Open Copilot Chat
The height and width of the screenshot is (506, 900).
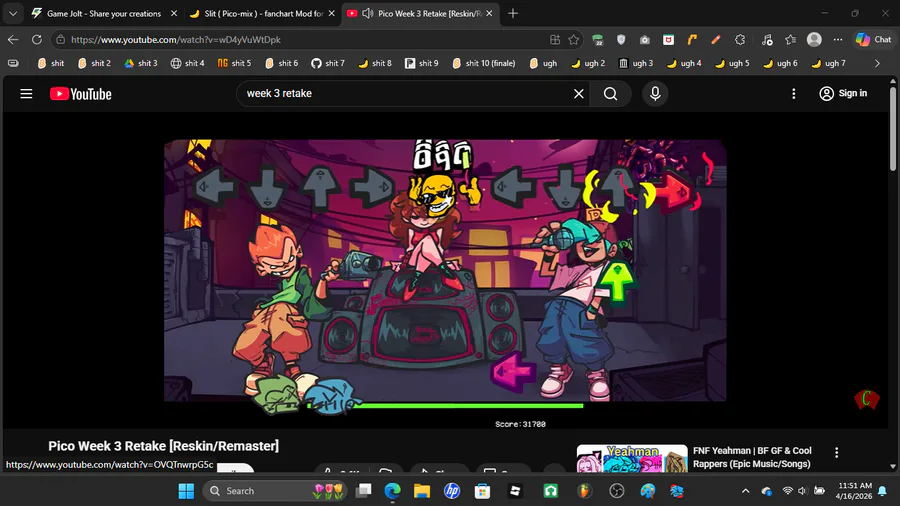pyautogui.click(x=874, y=40)
